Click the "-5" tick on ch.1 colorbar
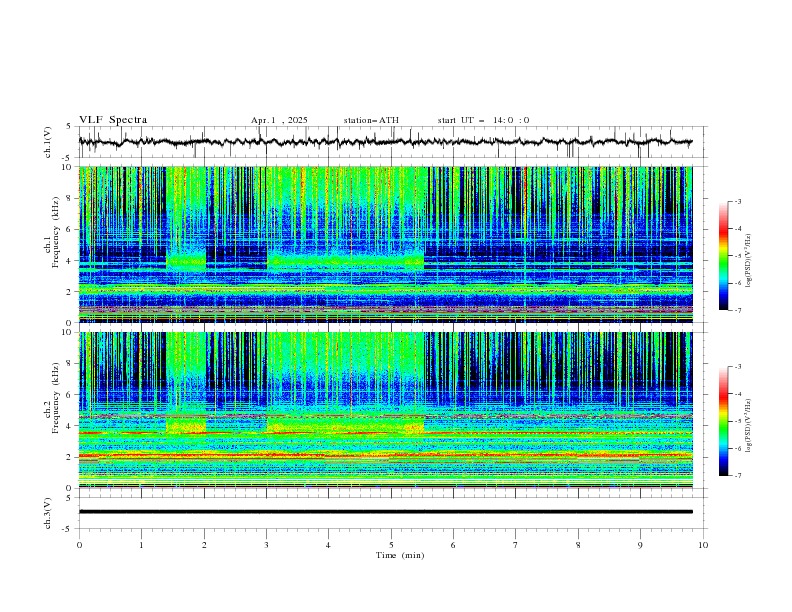The width and height of the screenshot is (792, 612). 738,256
